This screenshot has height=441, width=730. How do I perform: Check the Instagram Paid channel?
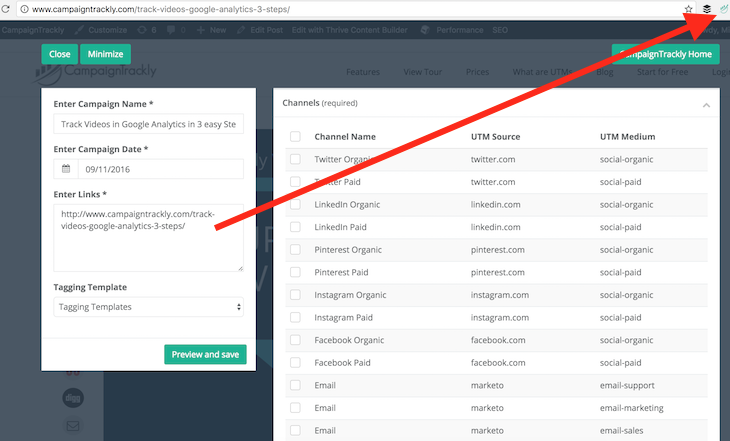(x=295, y=317)
